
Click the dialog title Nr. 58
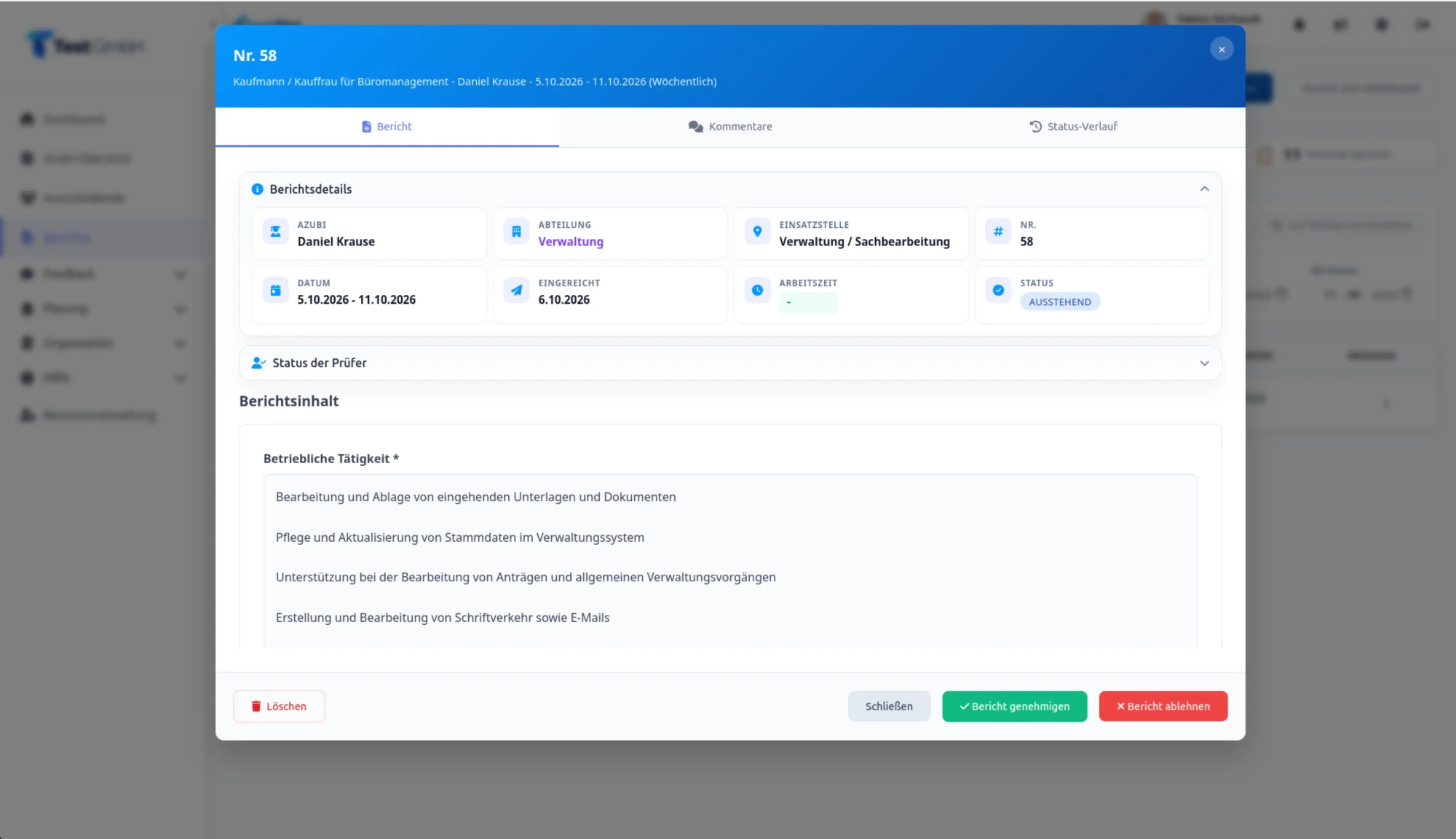coord(255,56)
